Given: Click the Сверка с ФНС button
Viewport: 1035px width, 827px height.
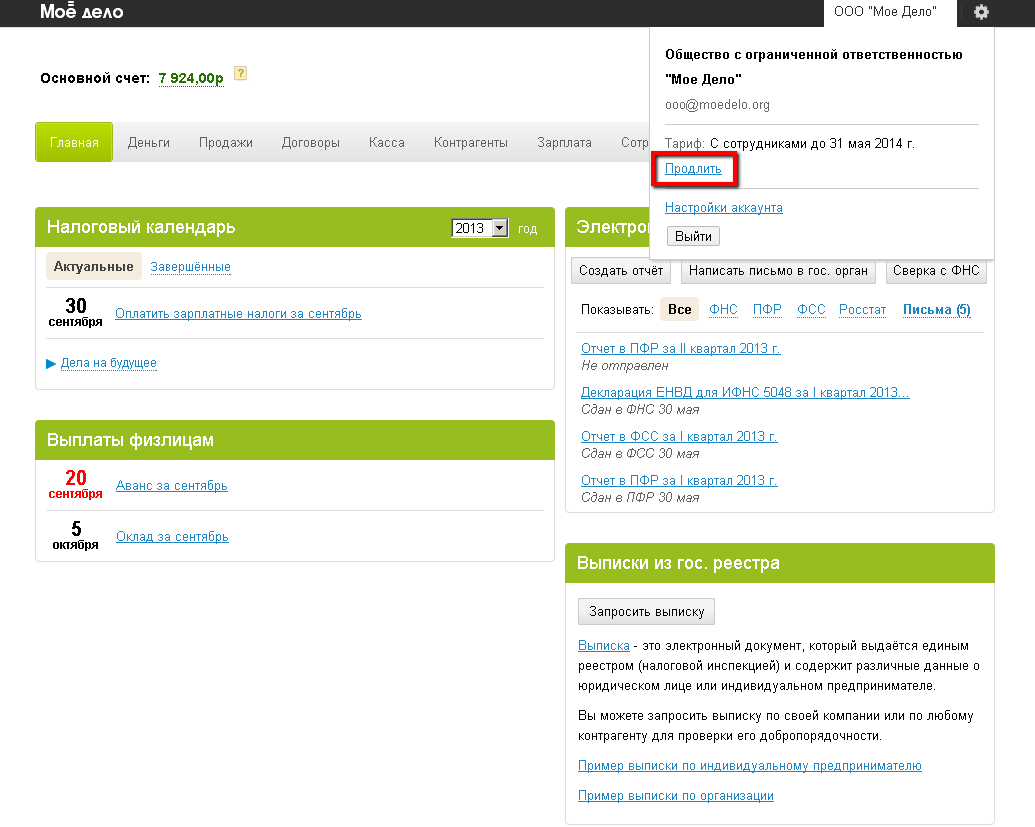Looking at the screenshot, I should coord(936,270).
